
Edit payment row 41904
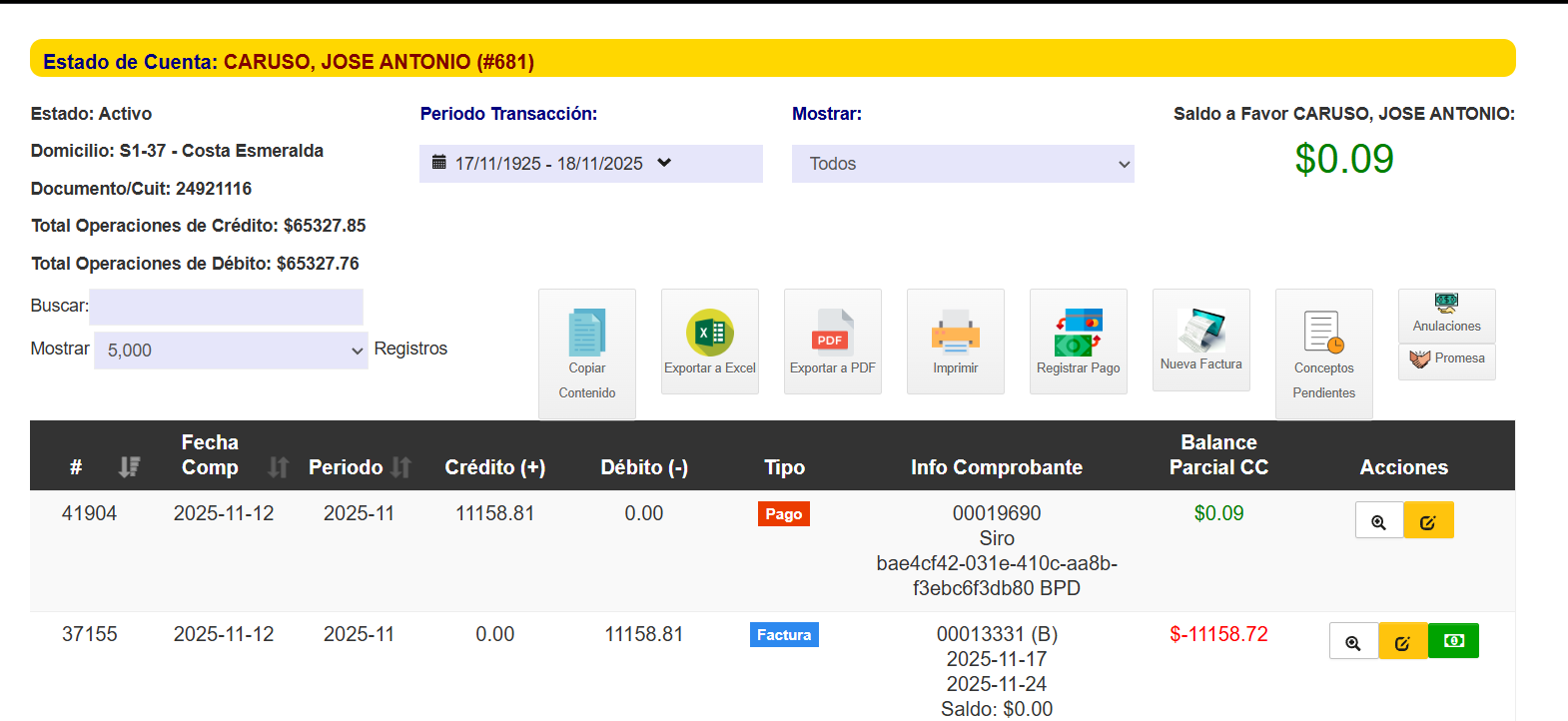[x=1428, y=521]
